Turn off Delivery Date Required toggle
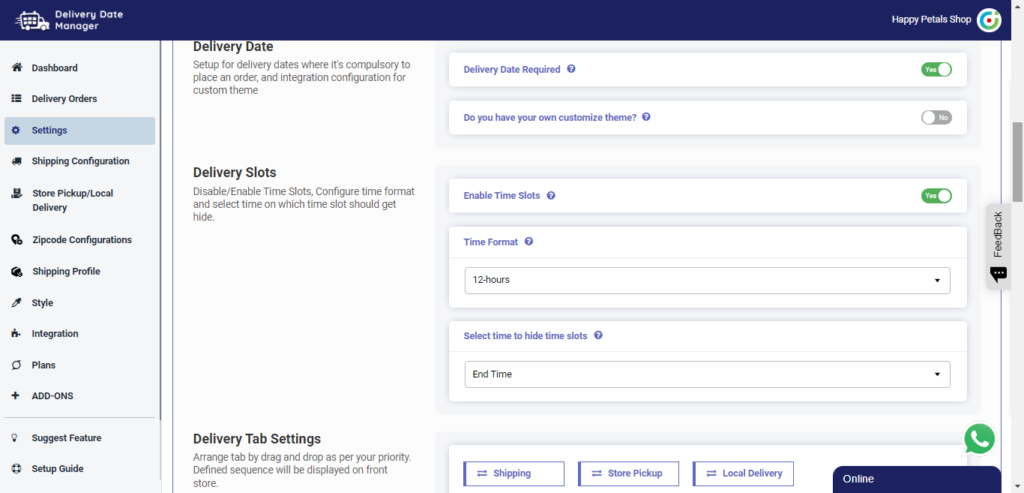This screenshot has height=493, width=1024. coord(936,69)
